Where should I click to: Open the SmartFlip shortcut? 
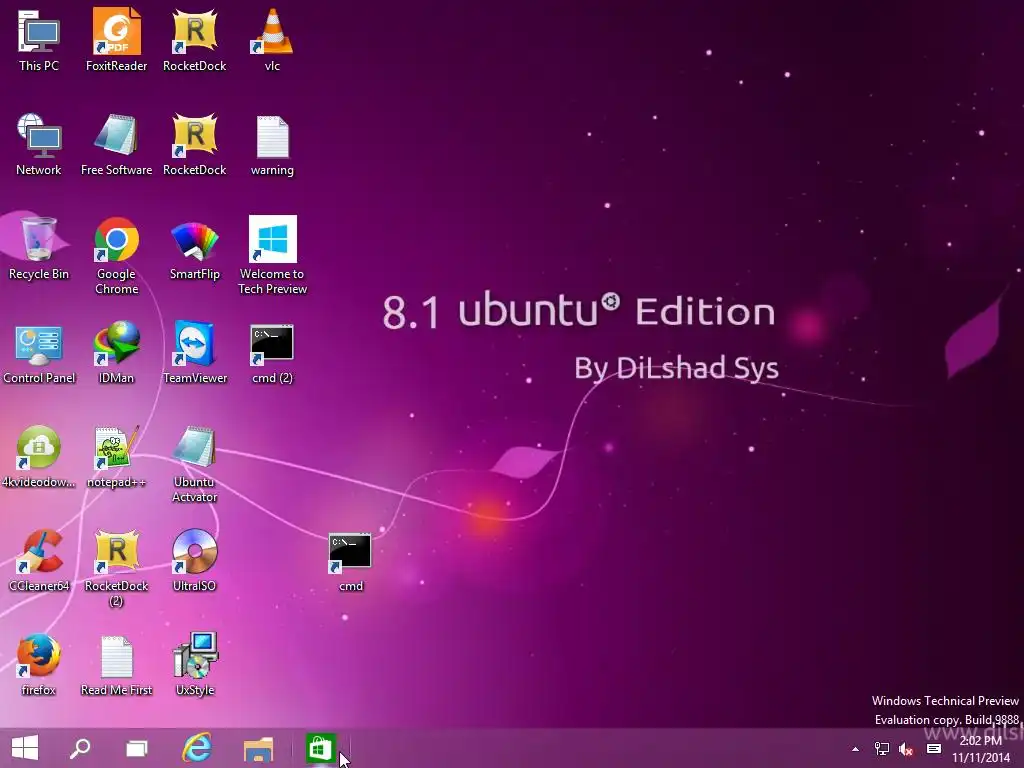point(195,249)
